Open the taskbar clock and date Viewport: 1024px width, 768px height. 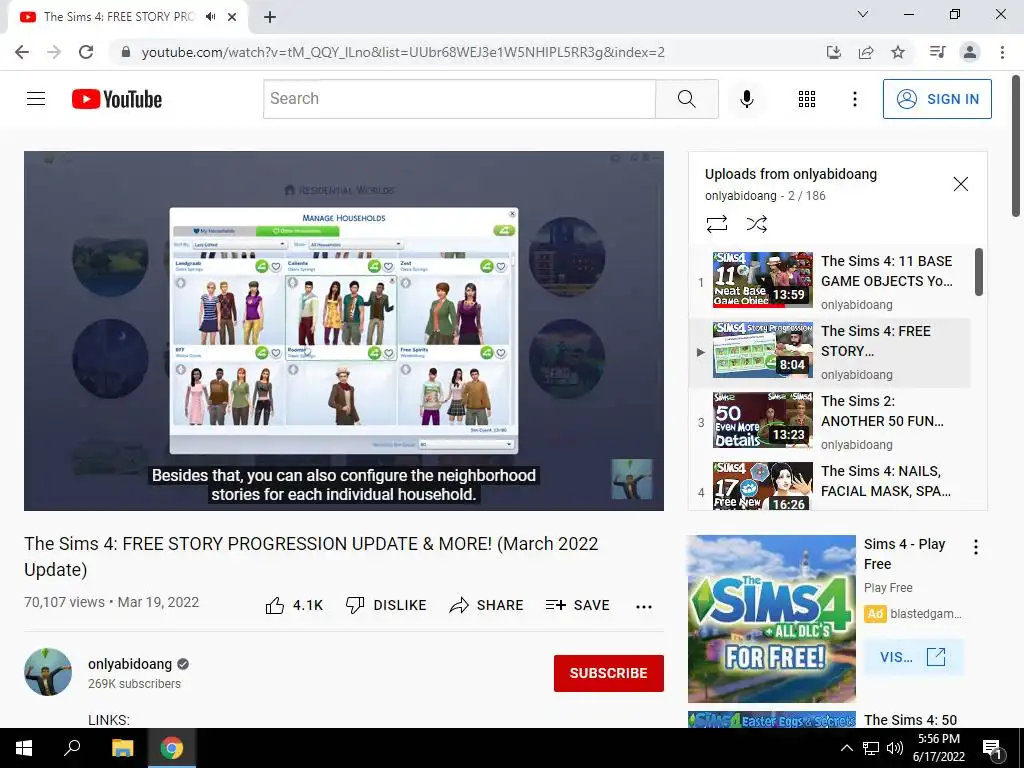click(x=938, y=748)
